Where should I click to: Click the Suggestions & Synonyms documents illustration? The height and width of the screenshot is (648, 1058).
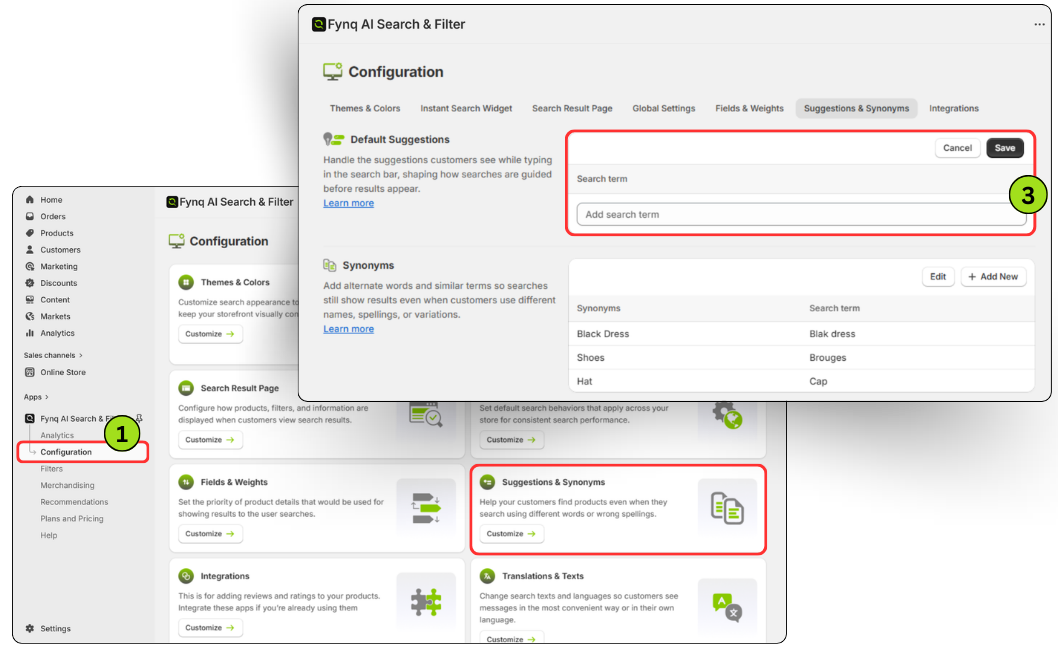[727, 508]
